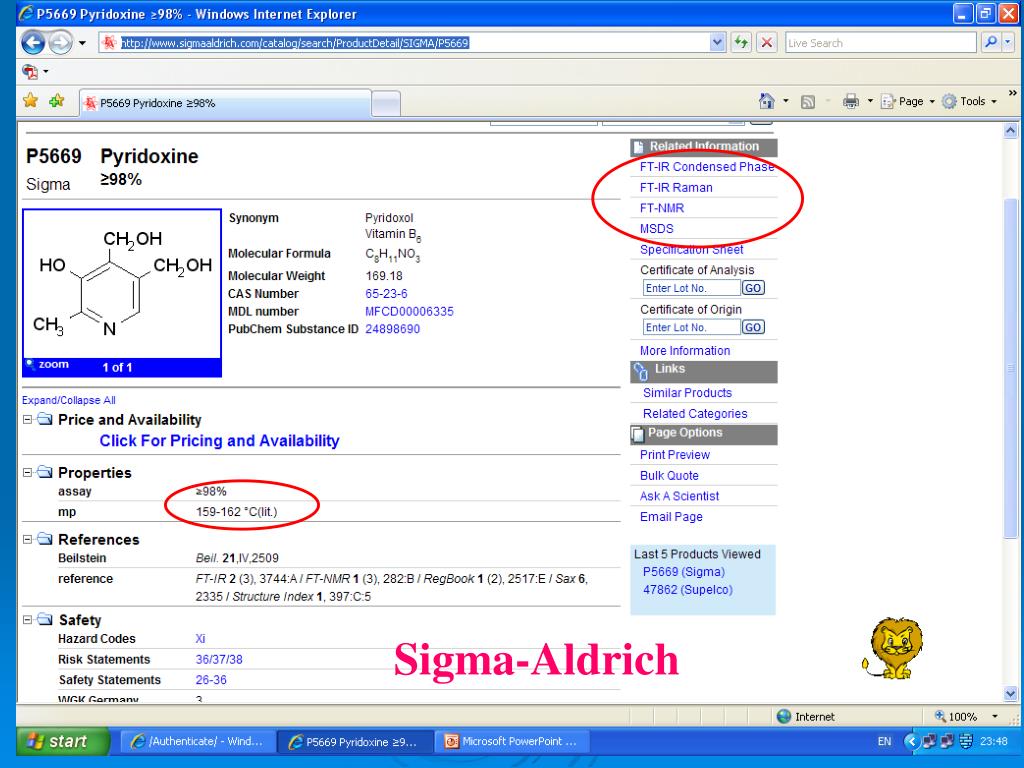Open the Home icon dropdown arrow
Image resolution: width=1024 pixels, height=768 pixels.
pos(786,101)
